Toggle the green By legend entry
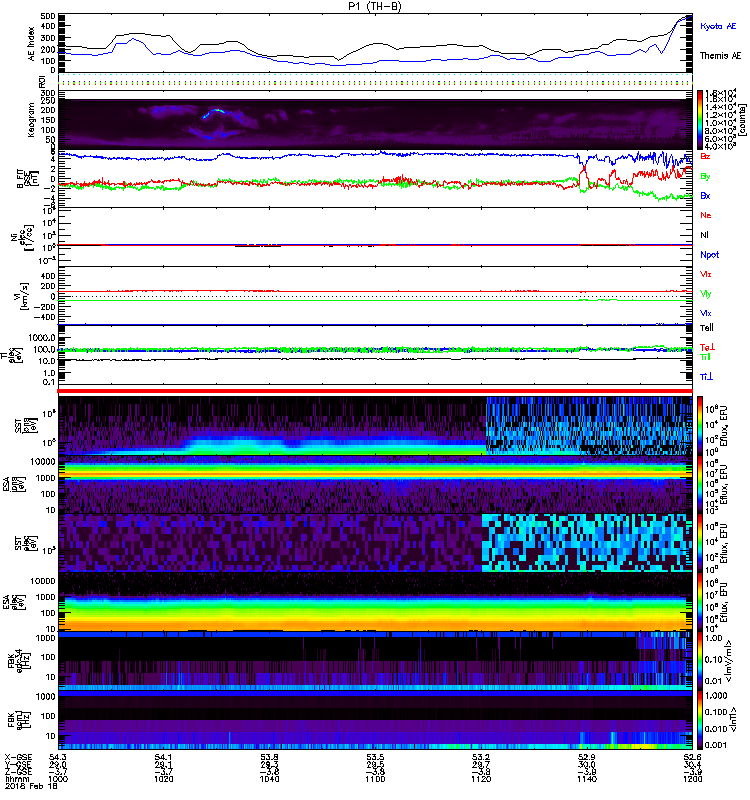The height and width of the screenshot is (800, 750). point(706,176)
